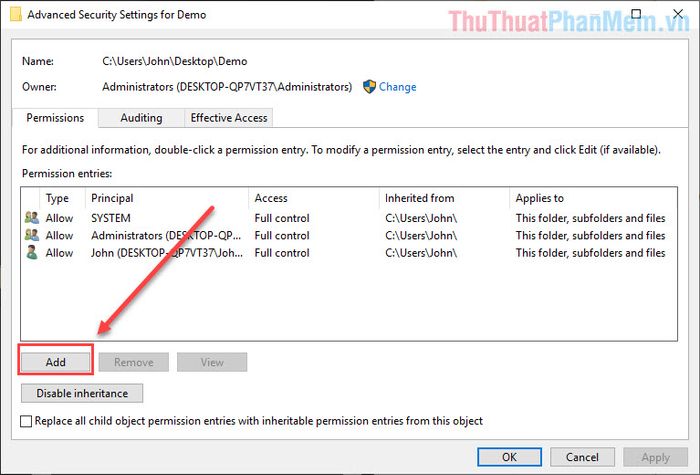Confirm with the OK button
This screenshot has width=700, height=475.
[509, 457]
